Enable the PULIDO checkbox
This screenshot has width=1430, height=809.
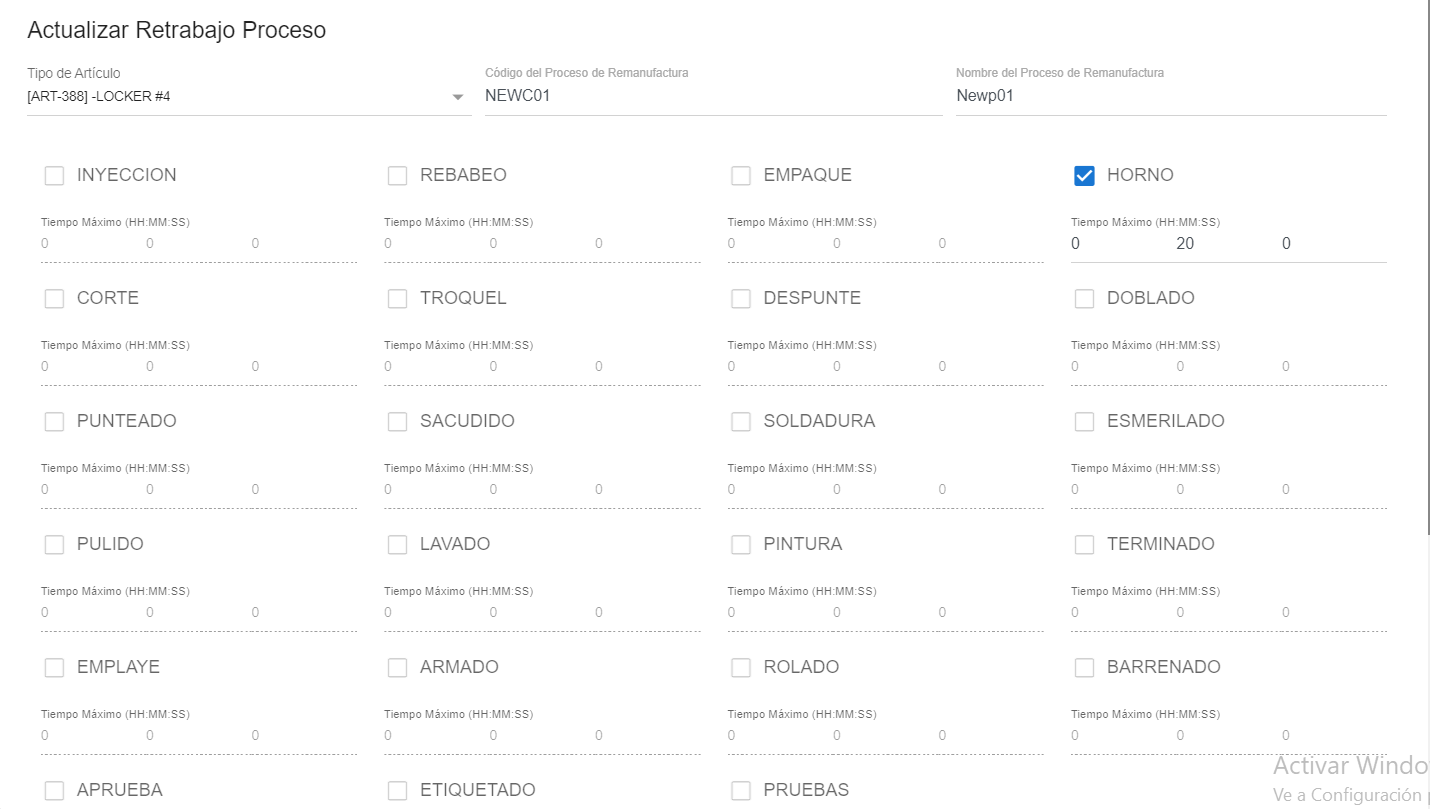click(x=54, y=545)
